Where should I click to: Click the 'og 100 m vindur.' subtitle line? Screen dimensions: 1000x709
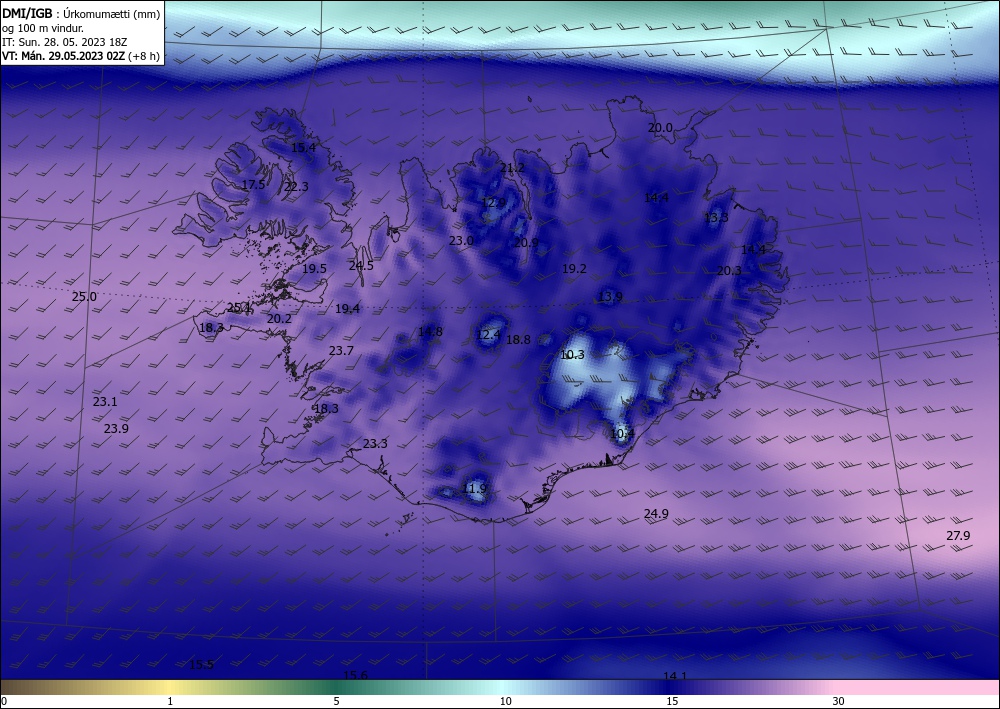43,28
